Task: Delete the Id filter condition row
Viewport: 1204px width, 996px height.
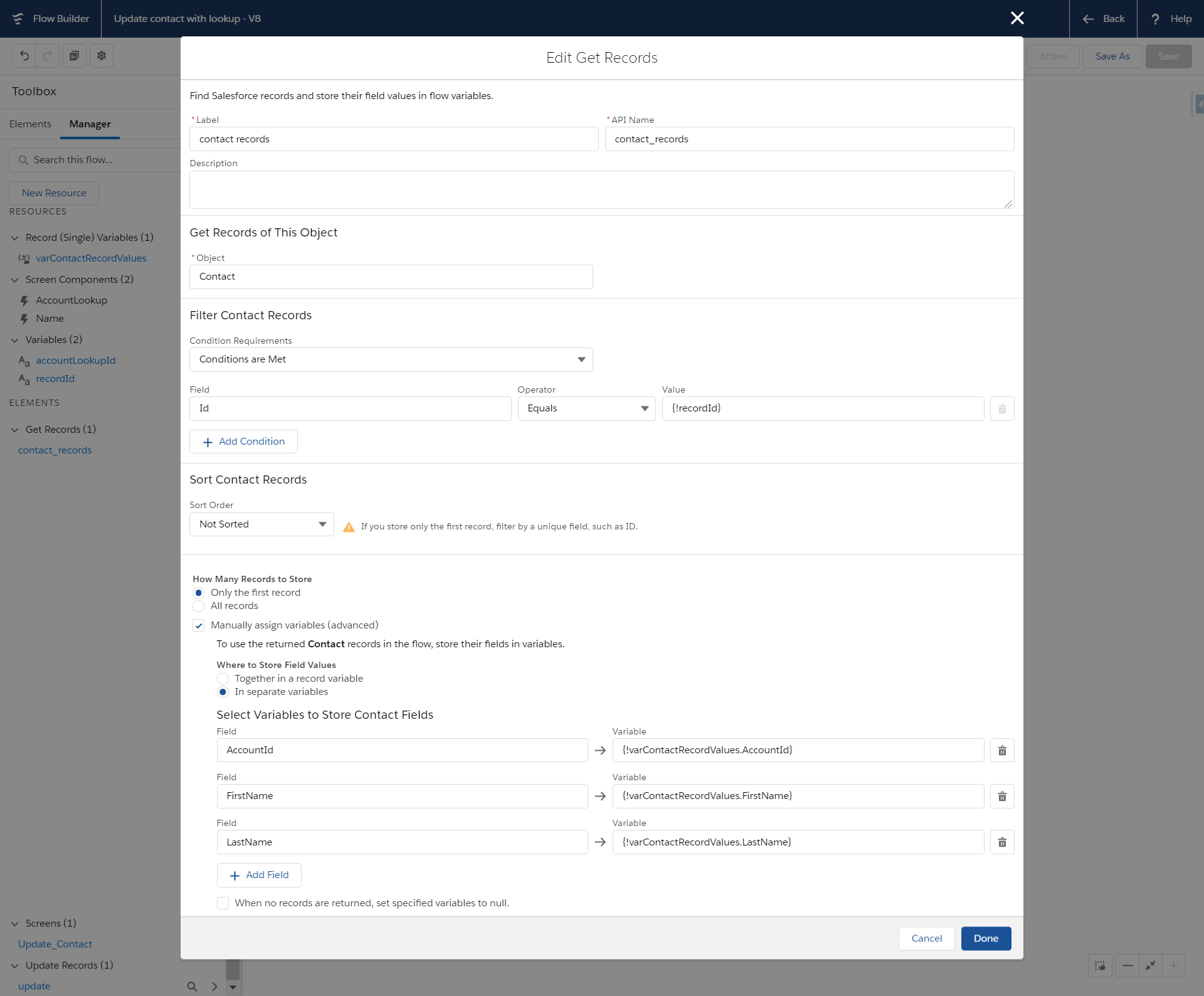Action: point(1002,409)
